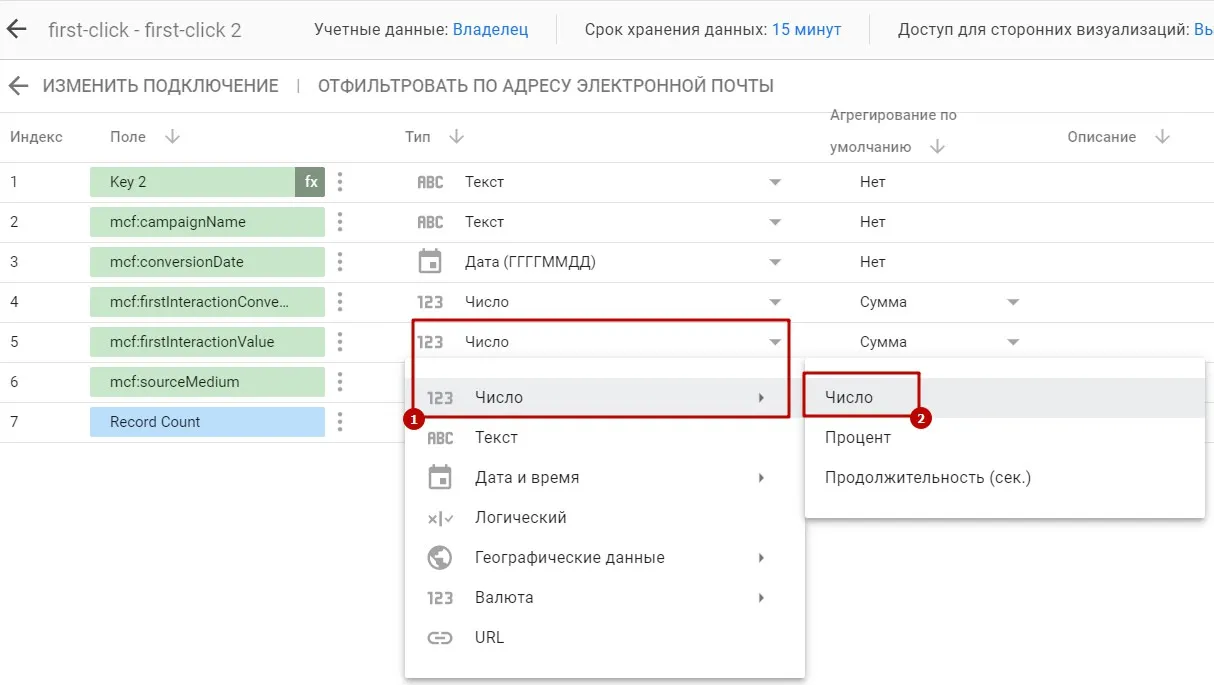Click link icon beside URL menu item
Viewport: 1214px width, 685px height.
[440, 638]
